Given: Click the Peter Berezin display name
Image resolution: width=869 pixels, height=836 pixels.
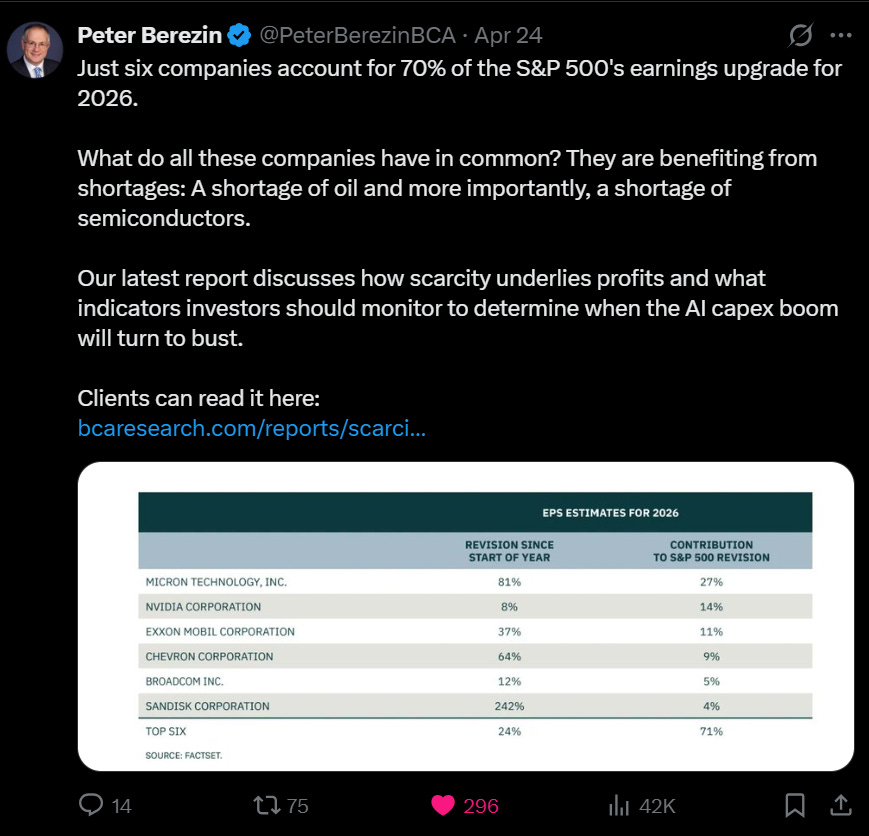Looking at the screenshot, I should pyautogui.click(x=150, y=35).
